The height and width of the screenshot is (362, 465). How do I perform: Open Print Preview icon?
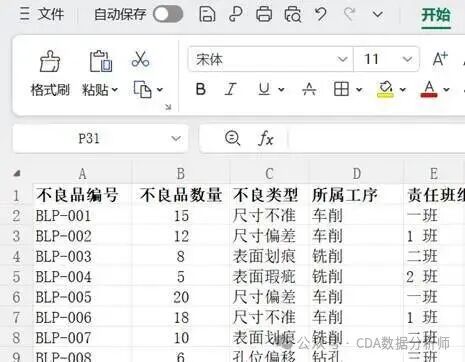tap(293, 14)
